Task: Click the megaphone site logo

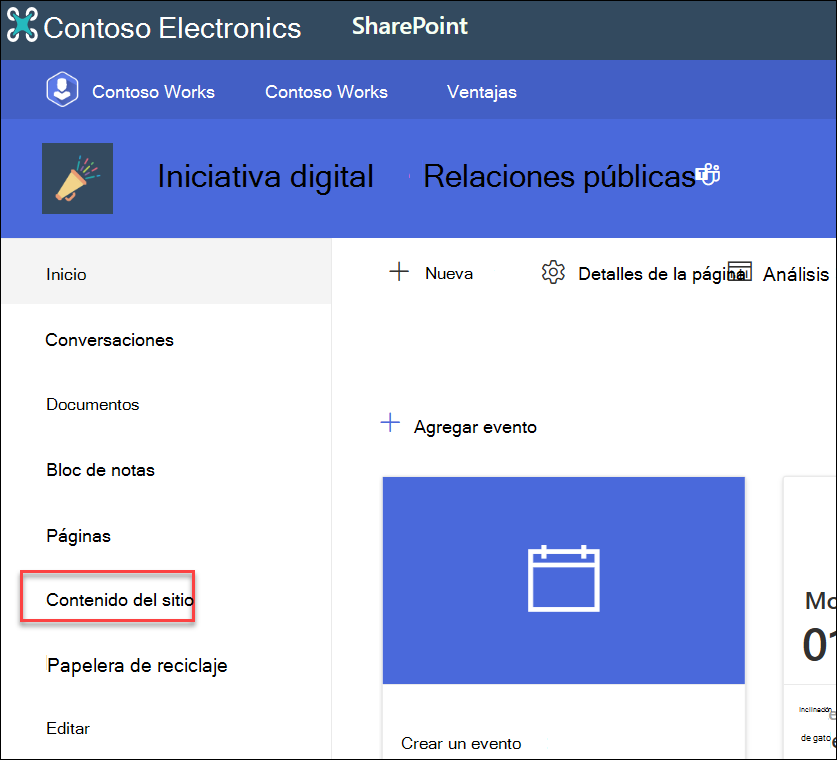Action: tap(77, 178)
